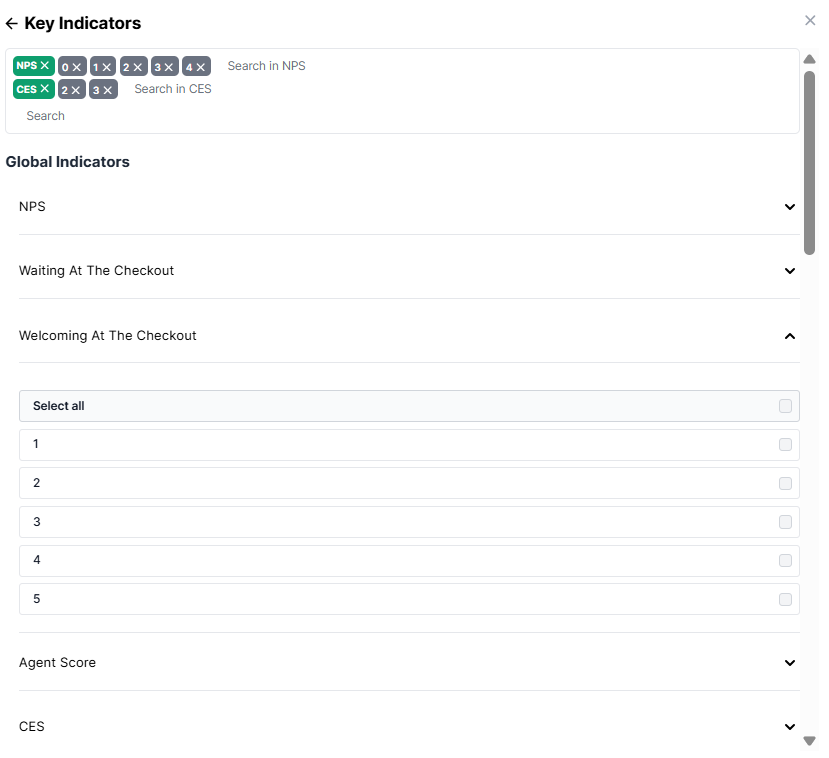Click the scroll down arrow on scrollbar

coord(810,741)
